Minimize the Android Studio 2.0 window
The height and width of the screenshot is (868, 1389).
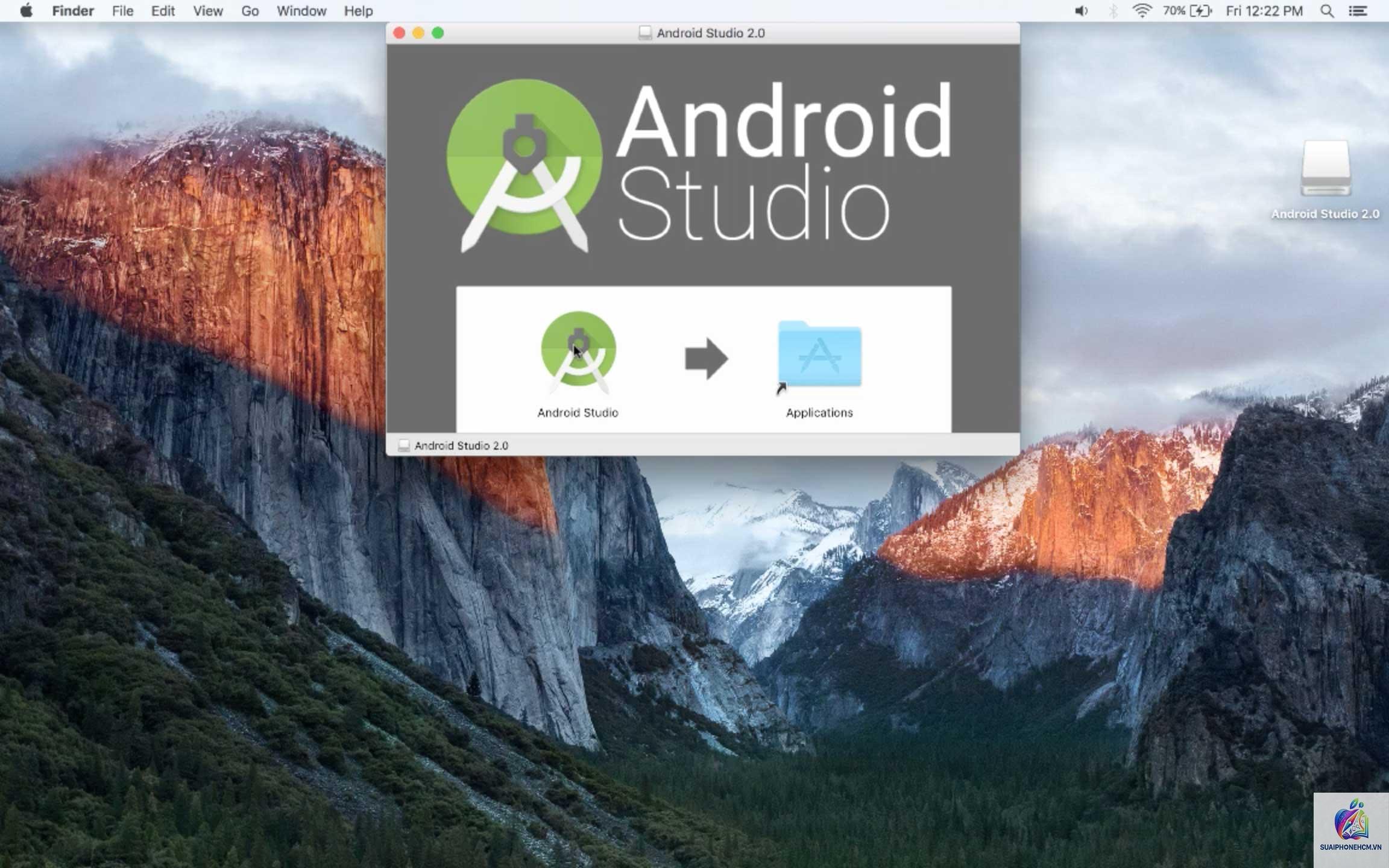point(418,33)
